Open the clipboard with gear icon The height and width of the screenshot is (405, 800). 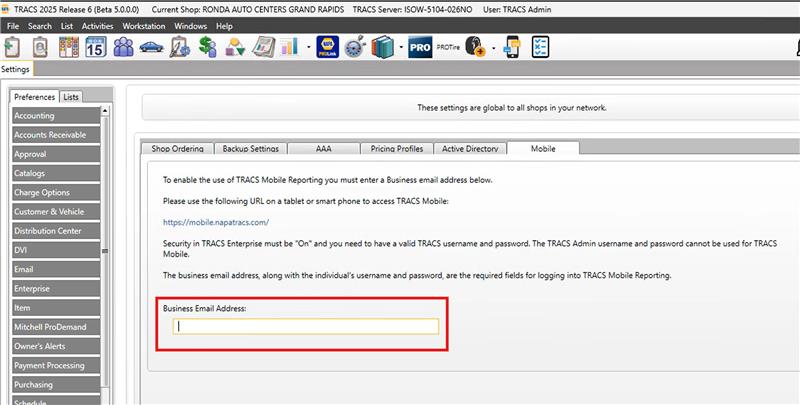180,47
